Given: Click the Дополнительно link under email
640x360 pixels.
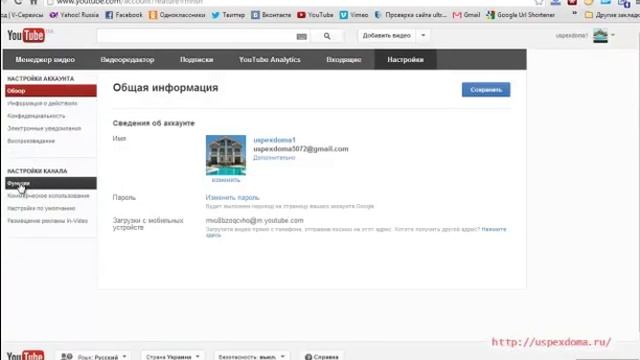Looking at the screenshot, I should (274, 158).
